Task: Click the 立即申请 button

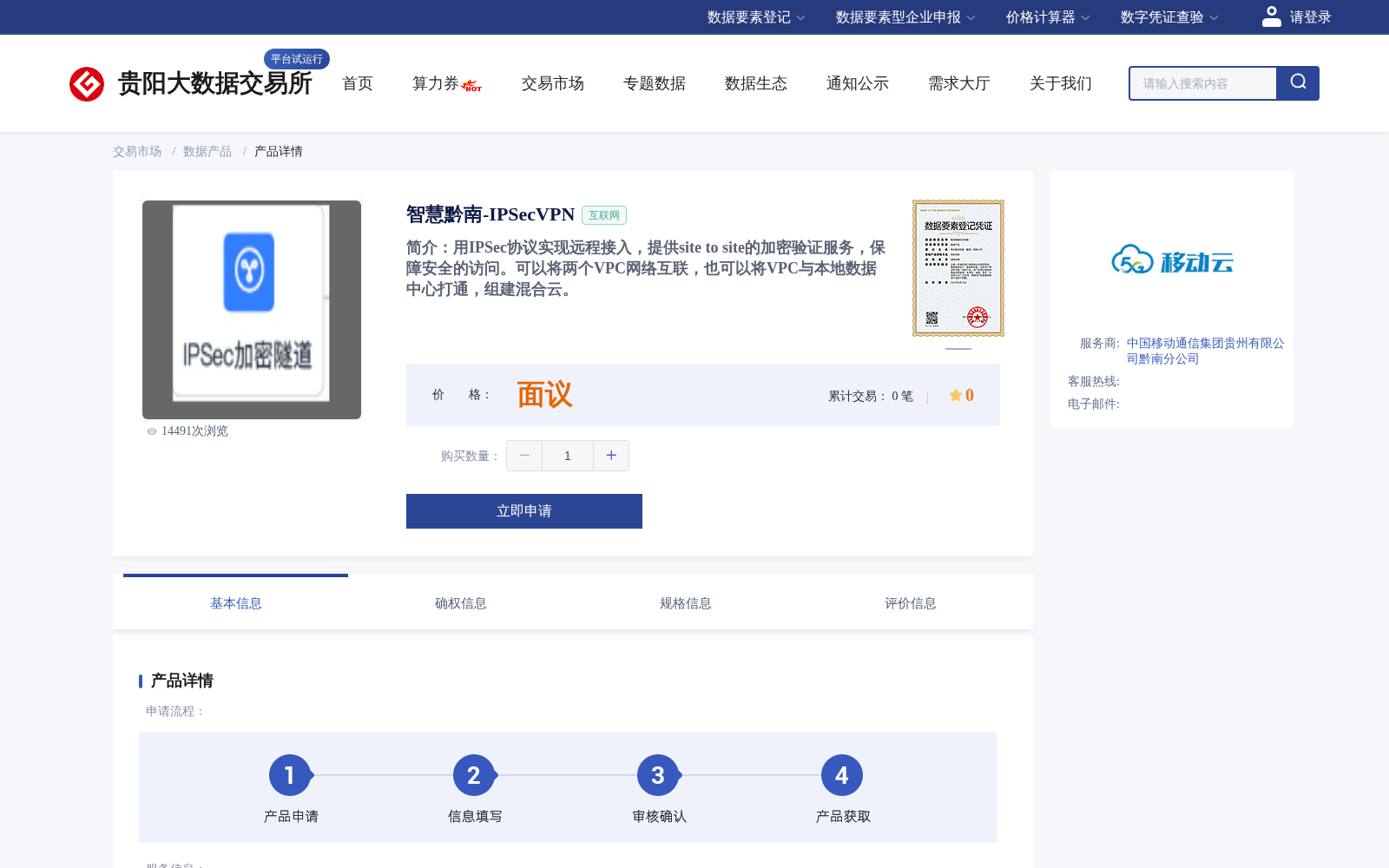Action: 524,511
